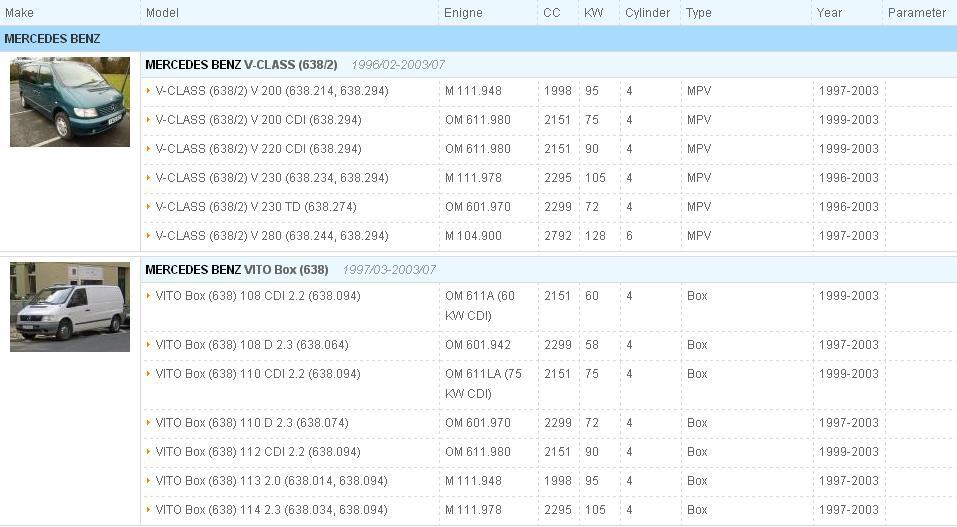Select the MERCEDES BENZ V-CLASS (638/2) heading

pyautogui.click(x=241, y=65)
